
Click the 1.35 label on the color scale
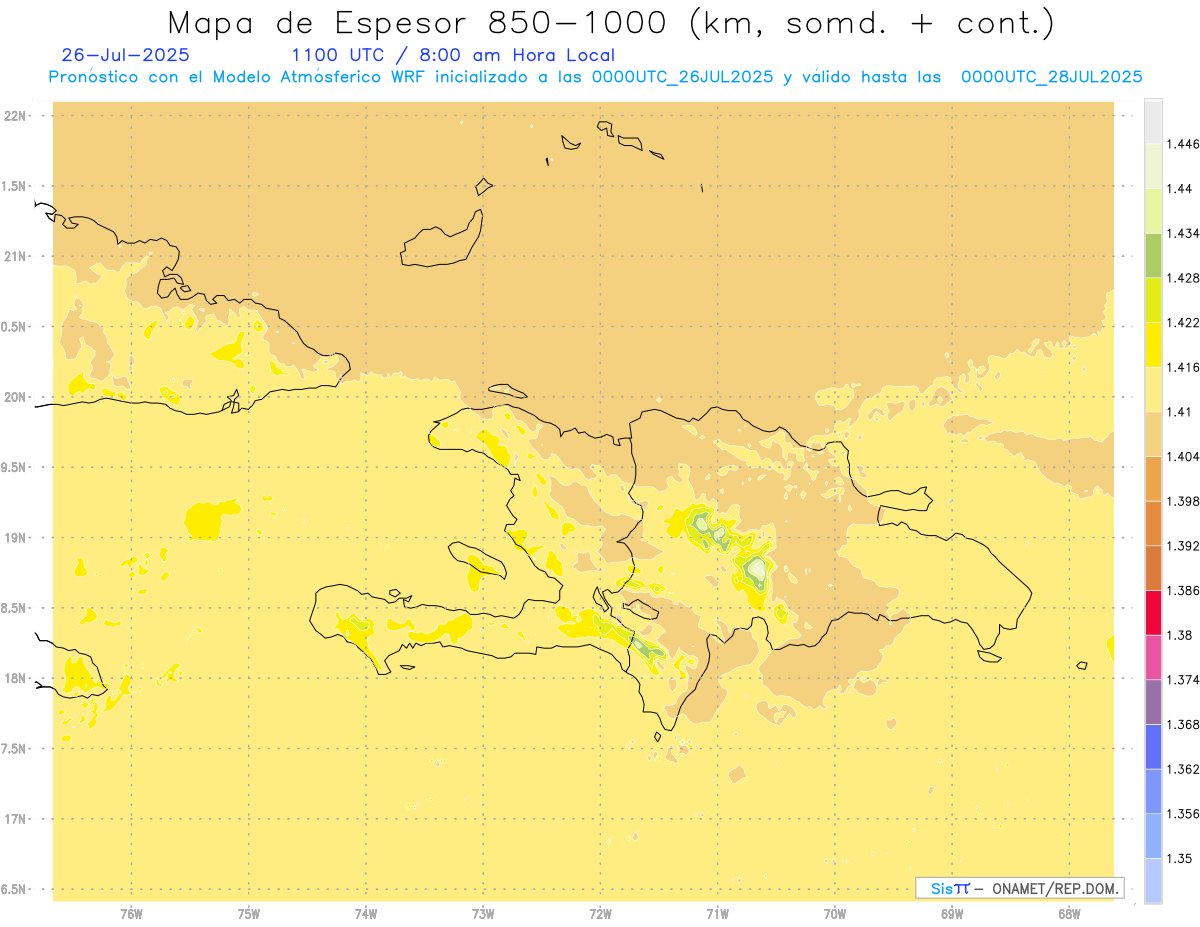coord(1179,858)
